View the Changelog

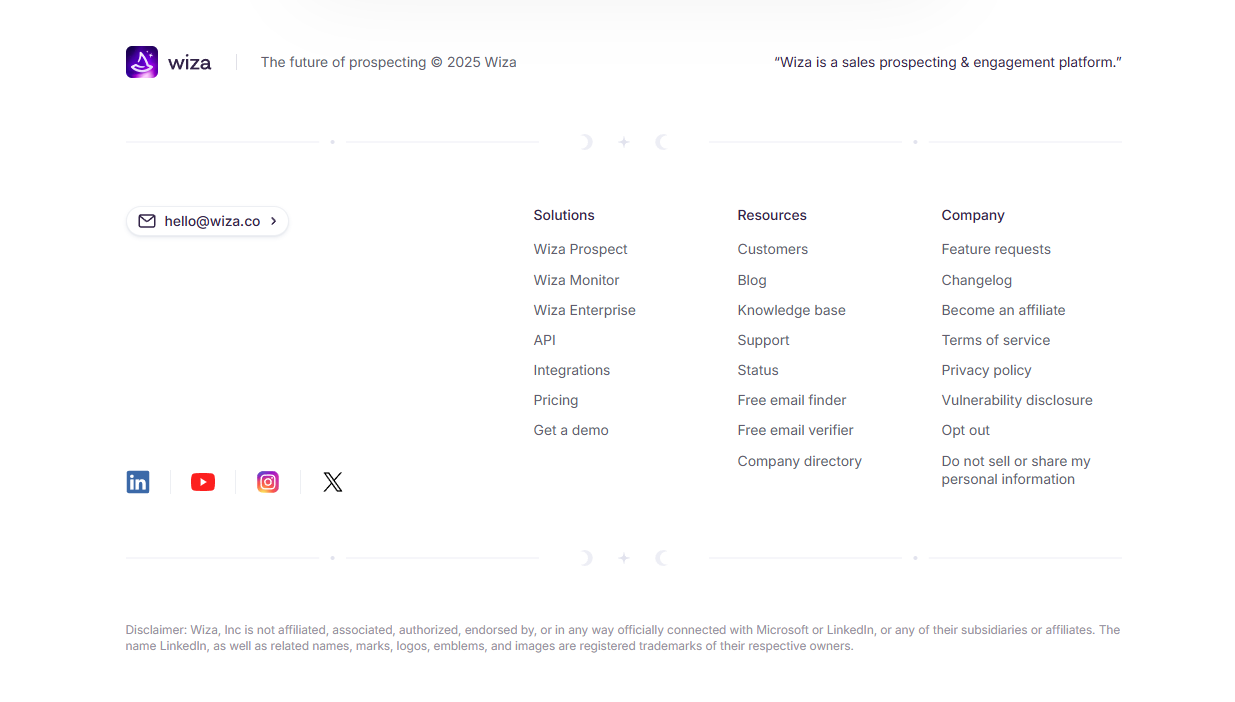tap(976, 280)
